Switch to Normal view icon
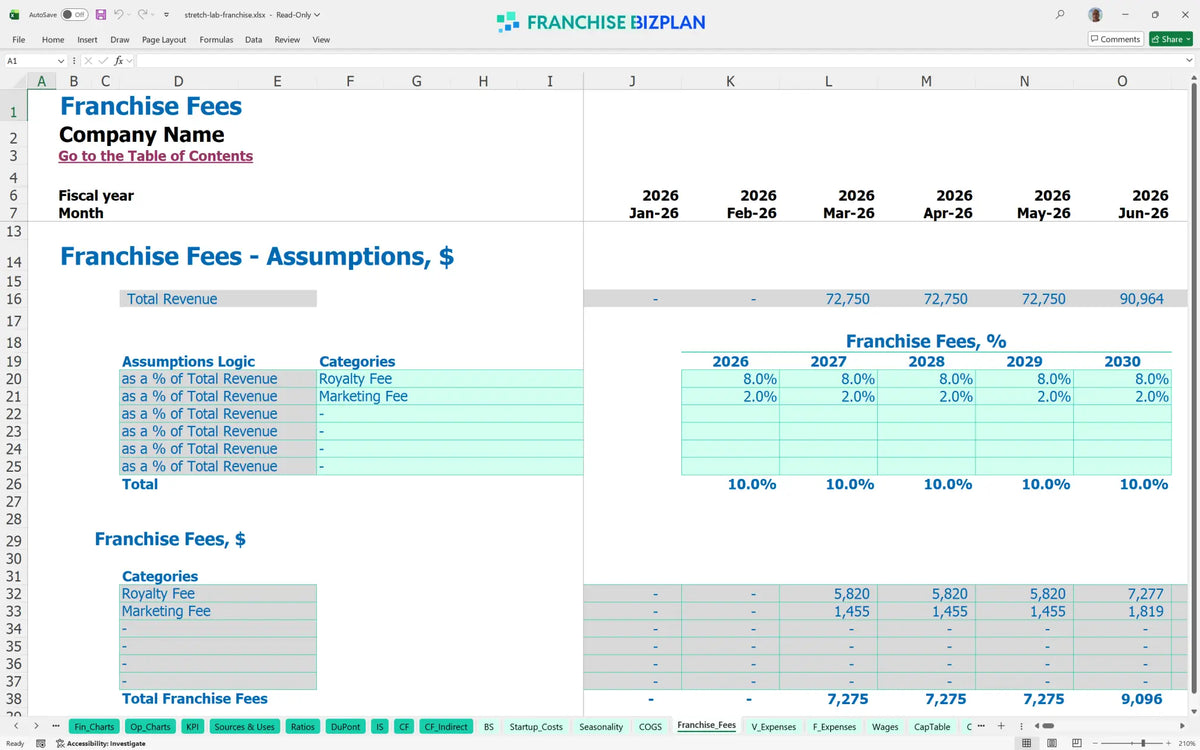1200x750 pixels. coord(1026,743)
